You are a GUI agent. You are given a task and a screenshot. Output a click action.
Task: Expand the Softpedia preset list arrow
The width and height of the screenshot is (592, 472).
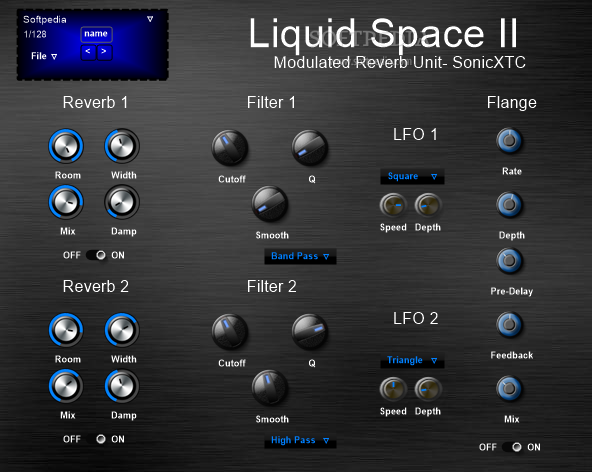tap(150, 19)
